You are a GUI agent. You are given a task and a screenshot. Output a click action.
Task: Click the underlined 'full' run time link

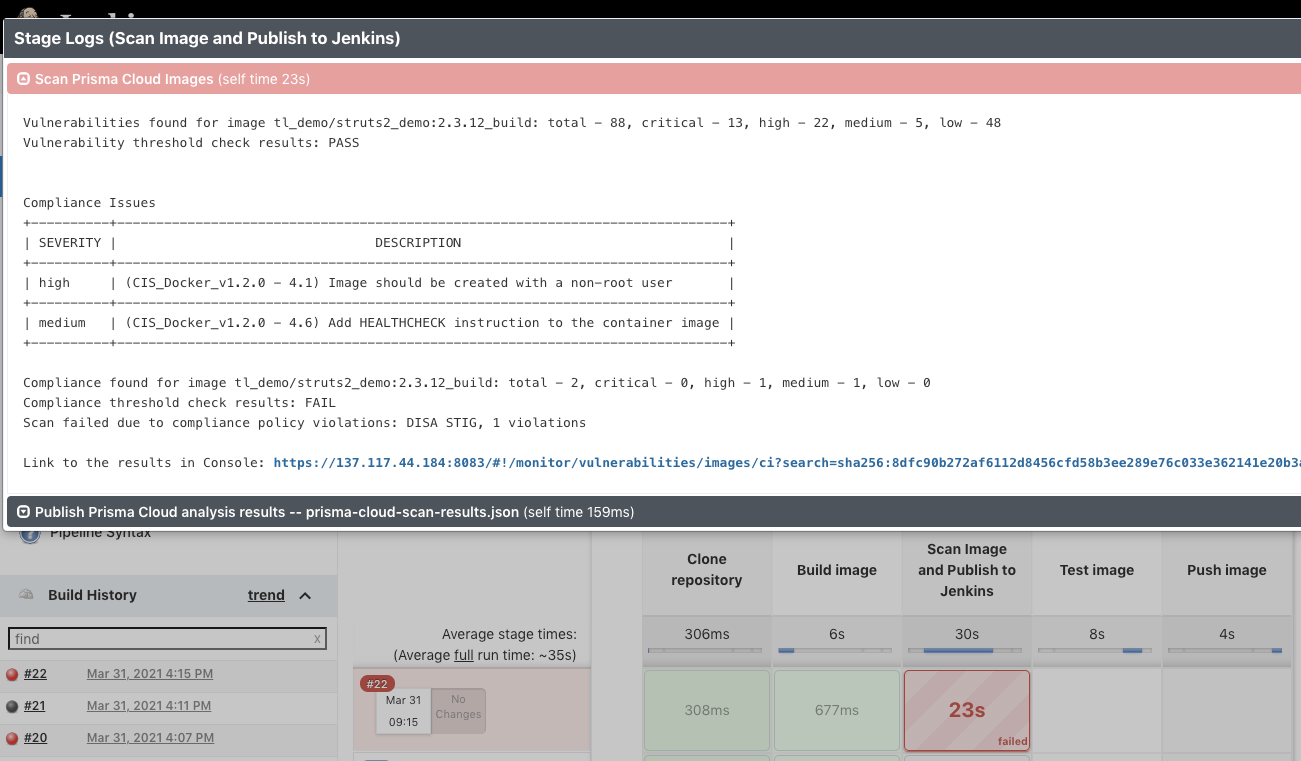coord(463,655)
